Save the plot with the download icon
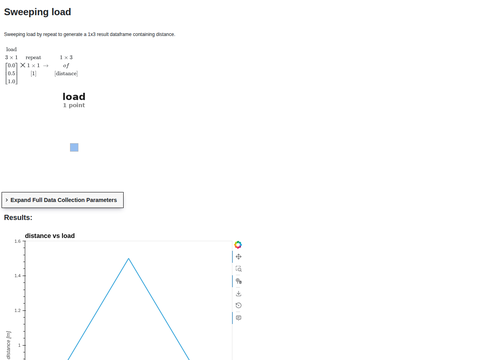 tap(238, 293)
